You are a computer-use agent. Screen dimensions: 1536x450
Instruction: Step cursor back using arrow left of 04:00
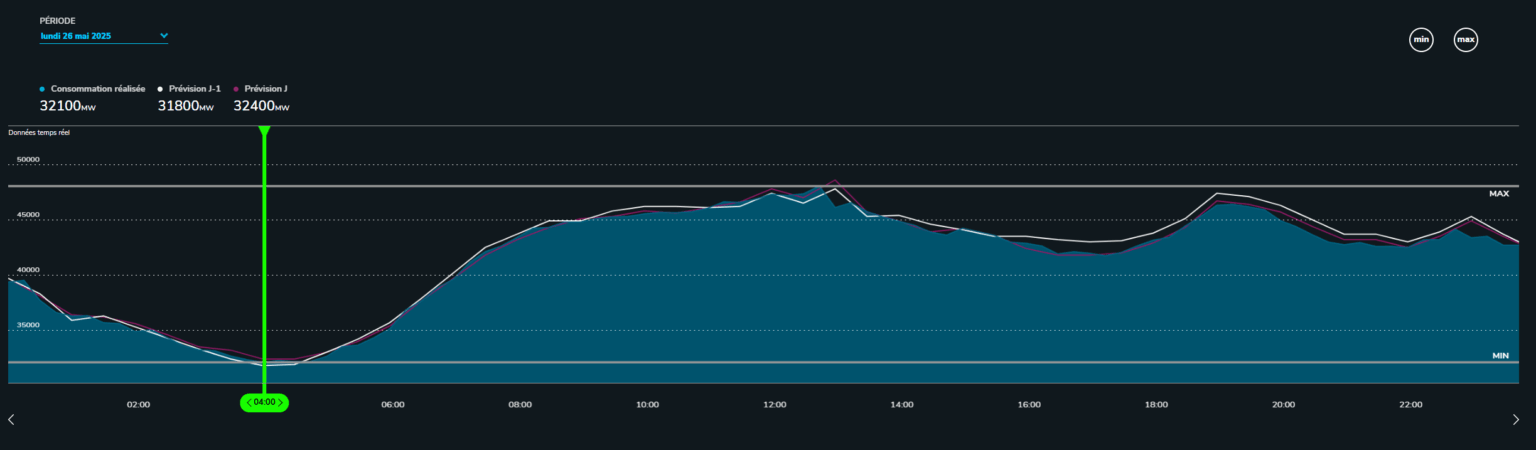(x=247, y=403)
